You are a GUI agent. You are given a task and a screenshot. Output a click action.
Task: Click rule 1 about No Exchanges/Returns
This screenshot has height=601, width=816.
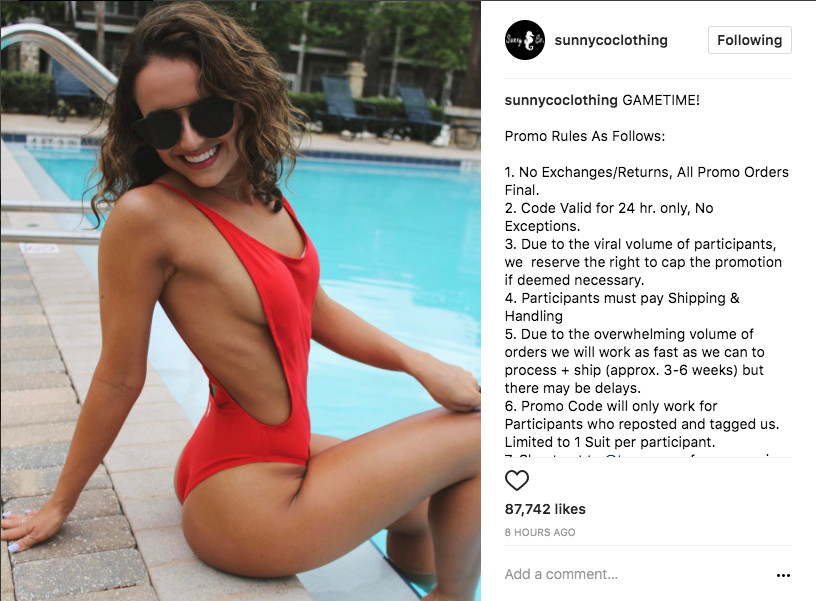click(646, 181)
